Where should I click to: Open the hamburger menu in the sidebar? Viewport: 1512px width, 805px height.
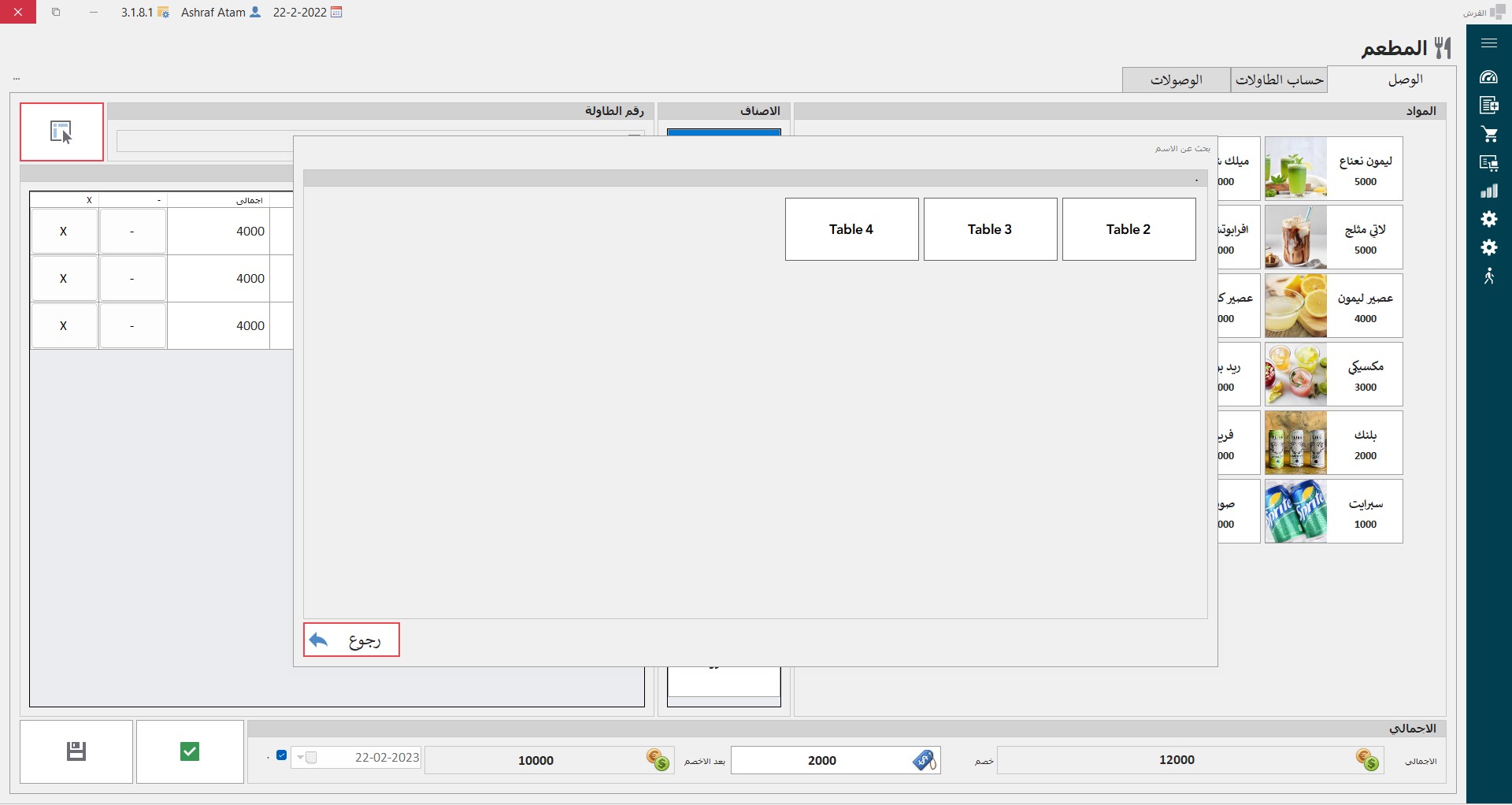coord(1488,43)
